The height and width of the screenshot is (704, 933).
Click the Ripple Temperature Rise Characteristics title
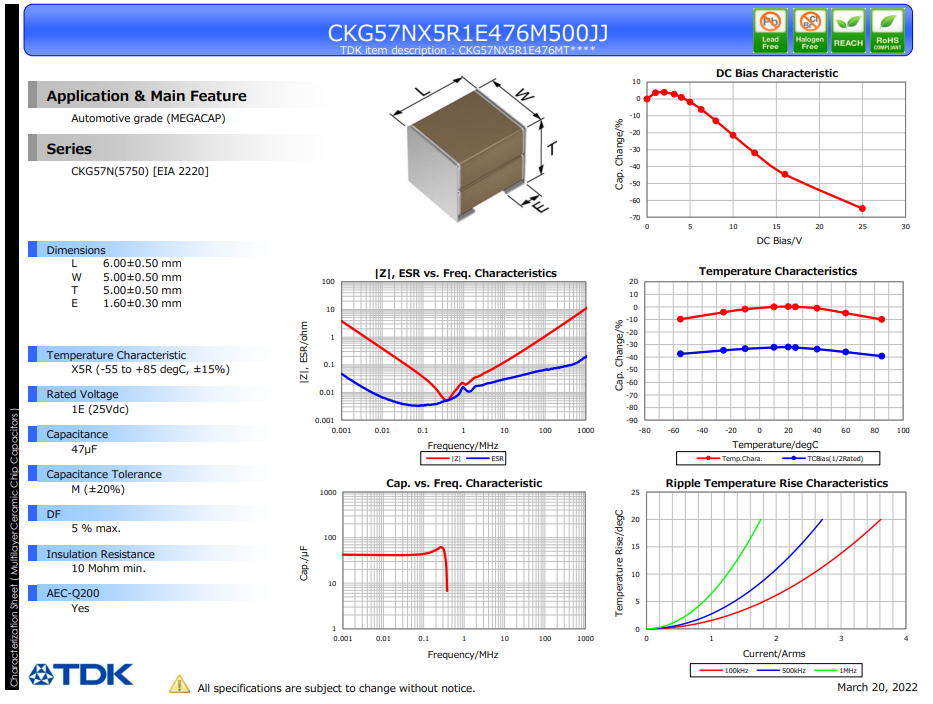(777, 483)
